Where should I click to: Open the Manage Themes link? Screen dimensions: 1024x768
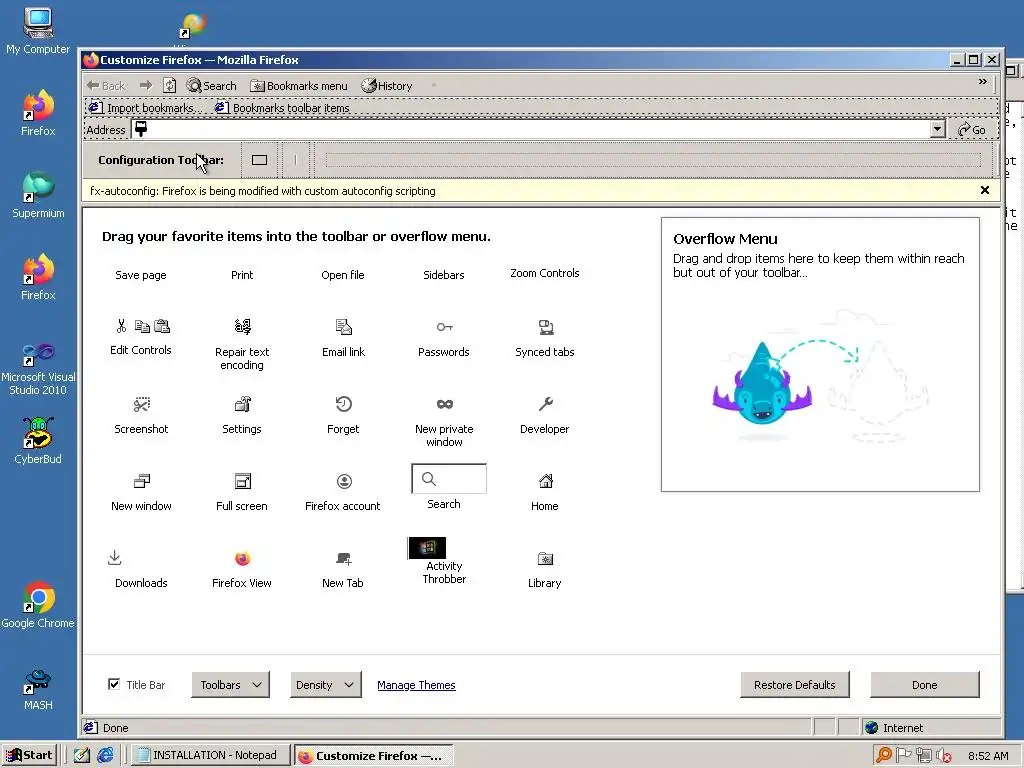point(416,685)
